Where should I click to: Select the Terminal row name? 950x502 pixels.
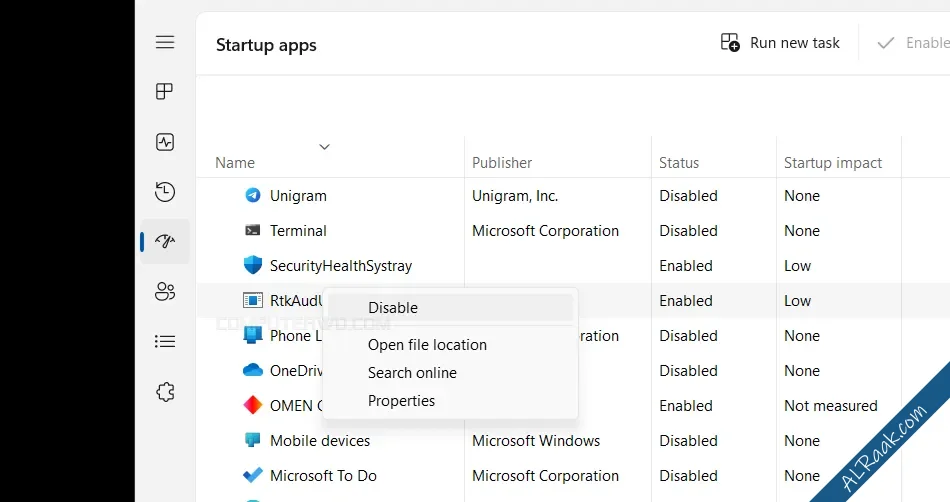point(298,231)
